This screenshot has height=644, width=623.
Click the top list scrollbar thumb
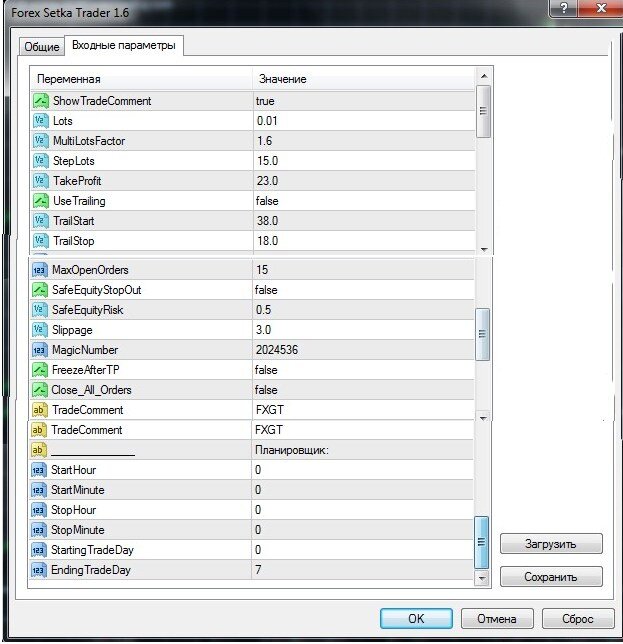coord(483,111)
